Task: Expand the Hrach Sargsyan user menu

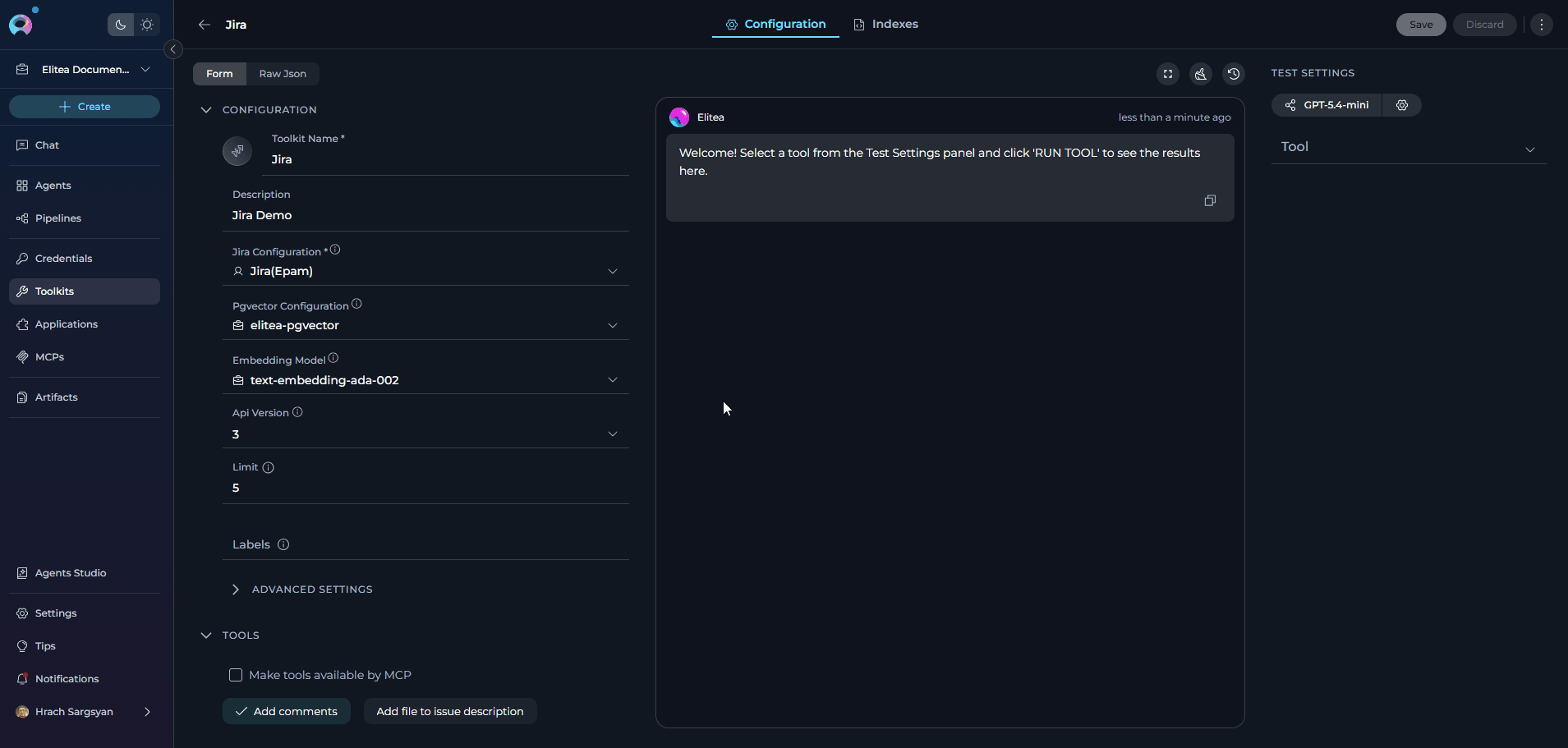Action: [x=85, y=712]
